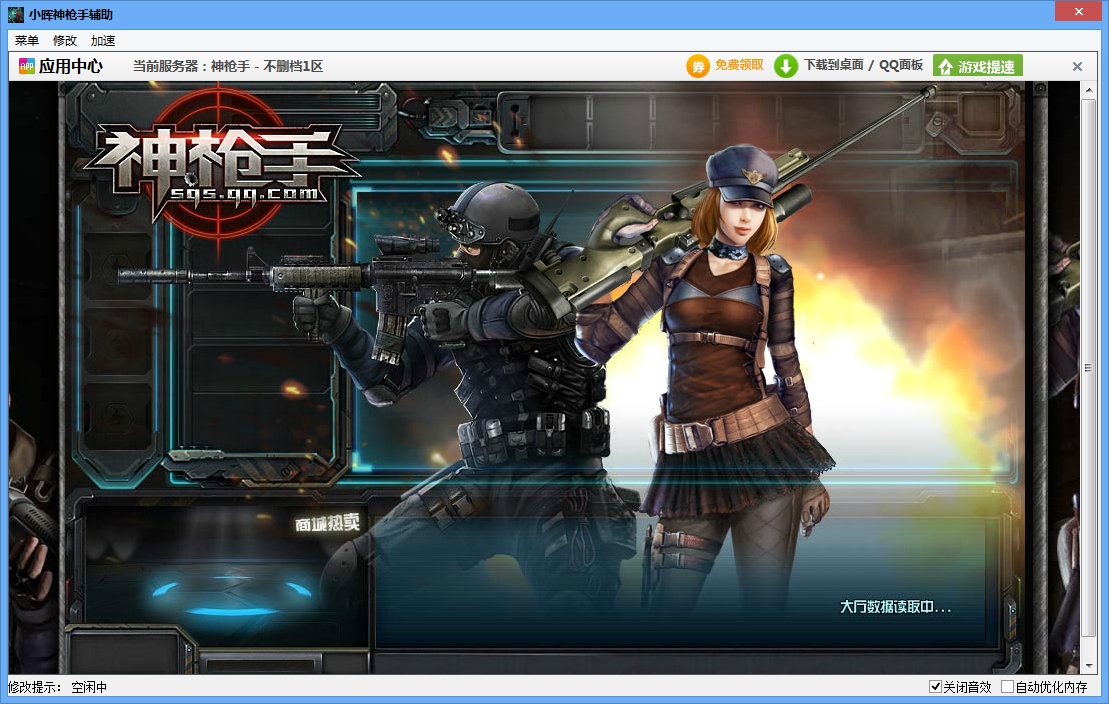Open the 应用中心 link
Image resolution: width=1109 pixels, height=704 pixels.
71,66
